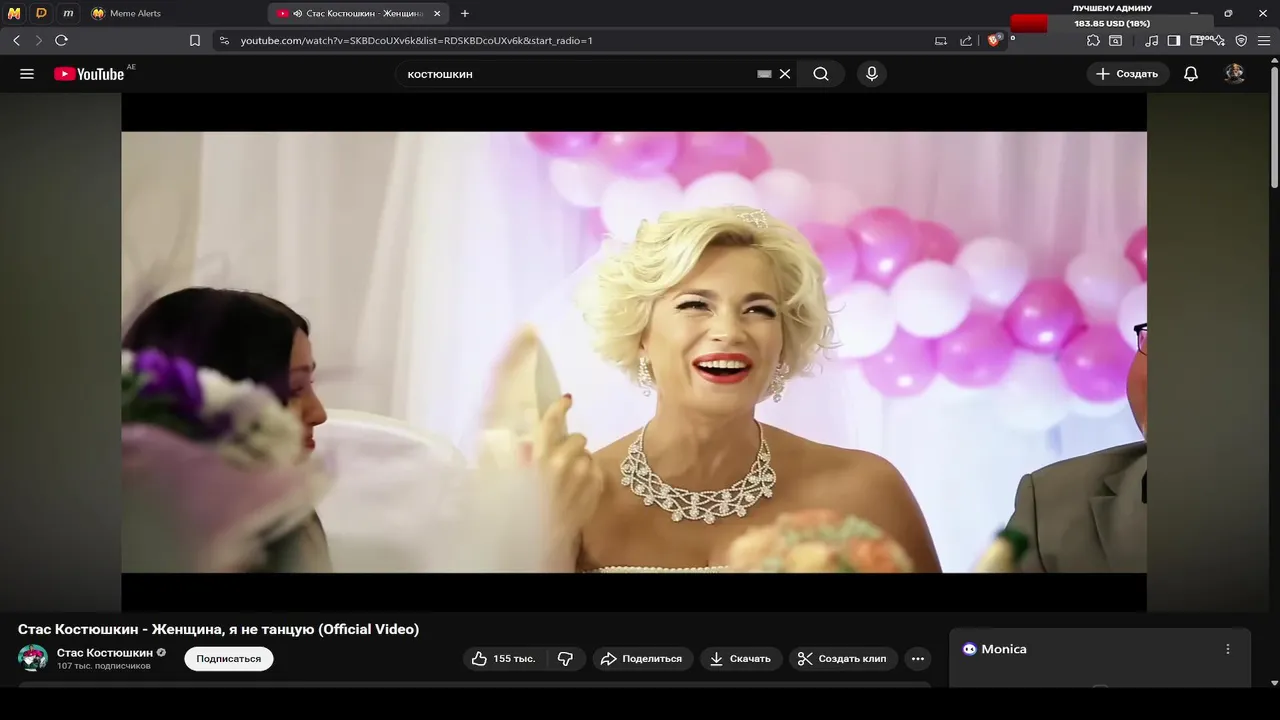
Task: Open the YouTube hamburger guide menu
Action: click(x=27, y=74)
